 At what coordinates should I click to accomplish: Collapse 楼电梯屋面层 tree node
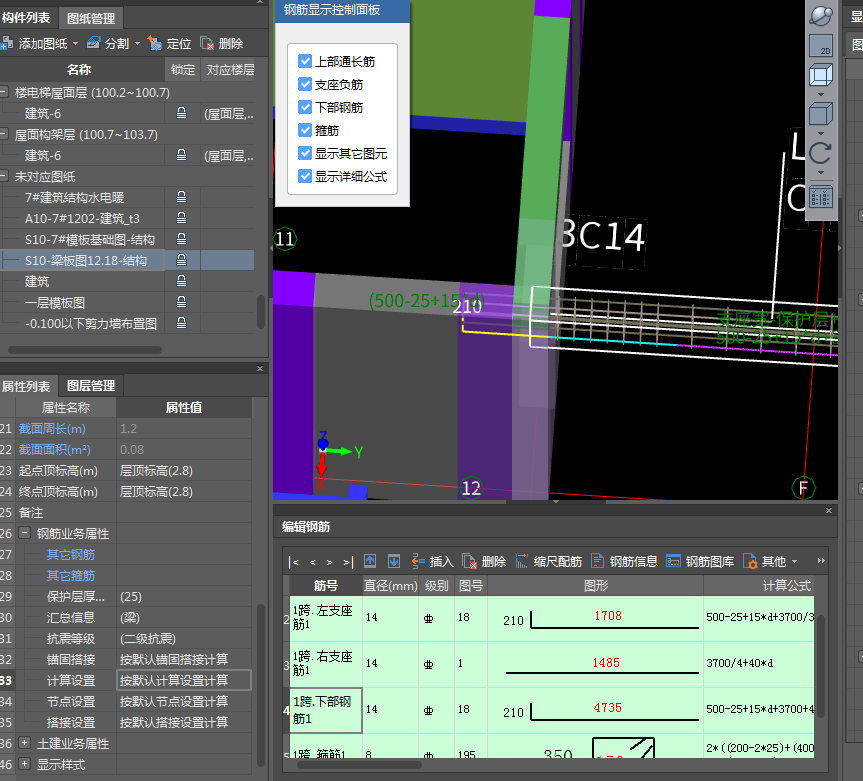[x=4, y=91]
